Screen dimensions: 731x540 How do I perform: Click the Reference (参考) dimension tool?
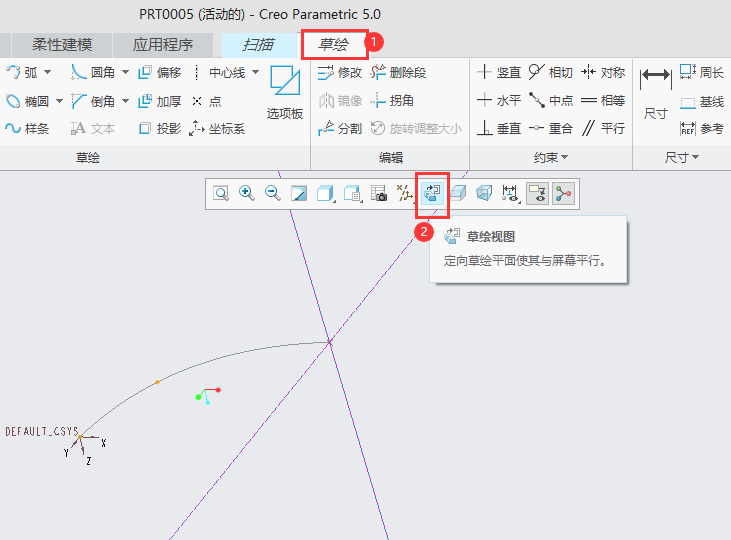tap(702, 129)
